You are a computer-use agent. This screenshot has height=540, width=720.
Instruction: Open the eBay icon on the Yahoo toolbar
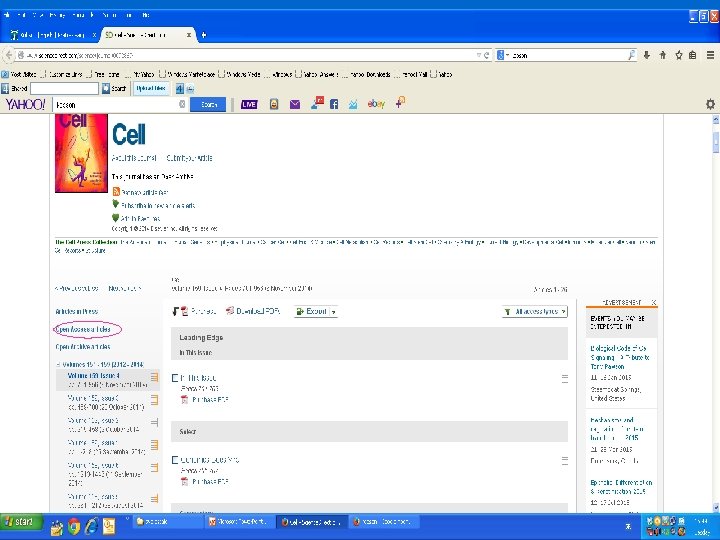pyautogui.click(x=376, y=104)
